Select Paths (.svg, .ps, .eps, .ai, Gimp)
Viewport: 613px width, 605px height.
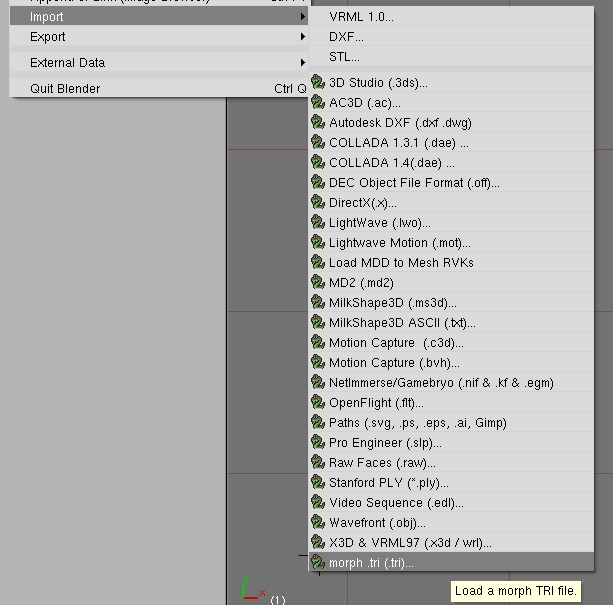431,423
